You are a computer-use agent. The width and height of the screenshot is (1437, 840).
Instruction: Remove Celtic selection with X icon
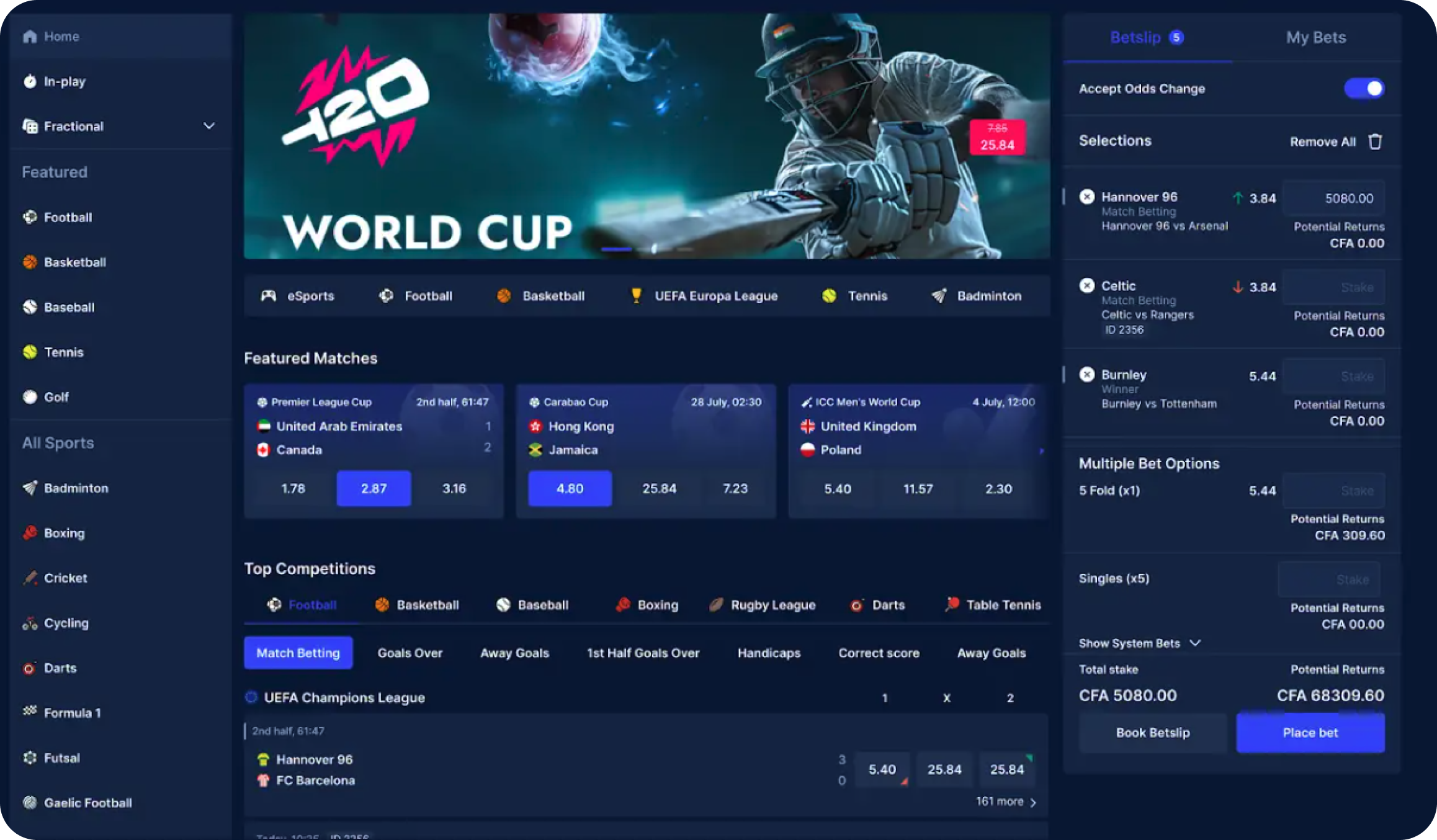[1086, 285]
